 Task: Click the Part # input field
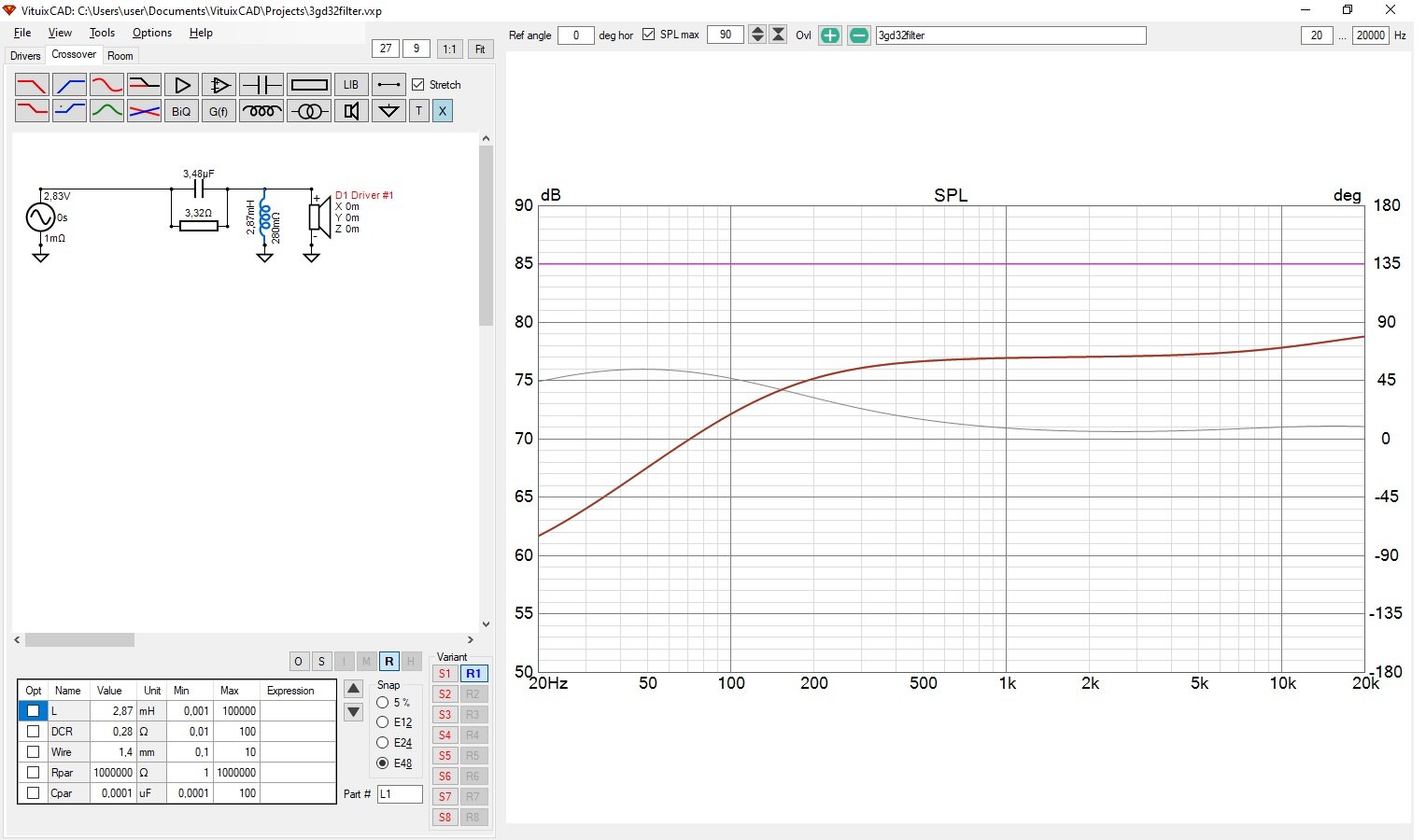pos(400,794)
